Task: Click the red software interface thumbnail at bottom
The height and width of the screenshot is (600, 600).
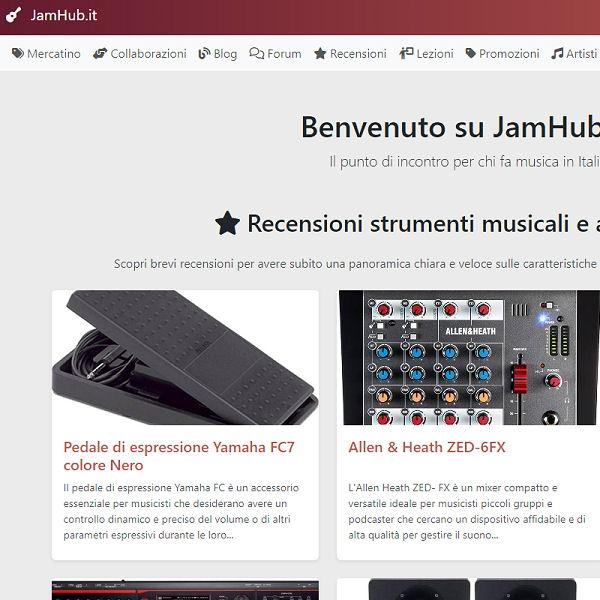Action: [185, 590]
